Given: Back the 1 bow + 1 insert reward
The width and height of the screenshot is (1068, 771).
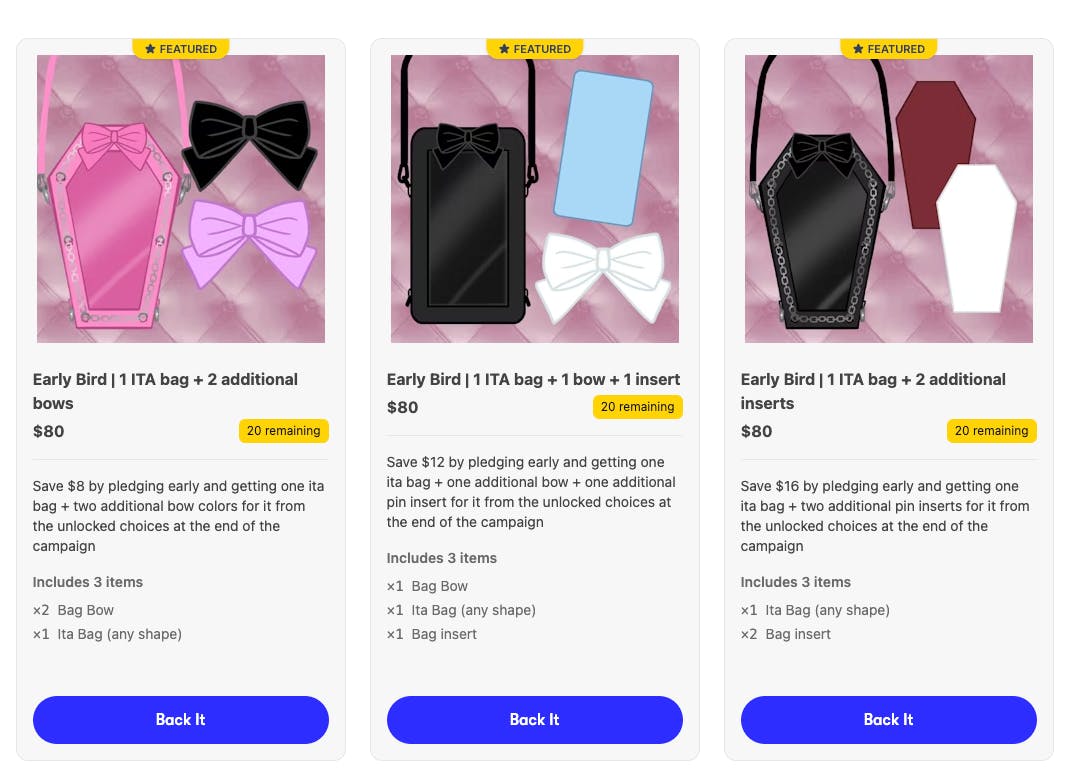Looking at the screenshot, I should pyautogui.click(x=535, y=720).
